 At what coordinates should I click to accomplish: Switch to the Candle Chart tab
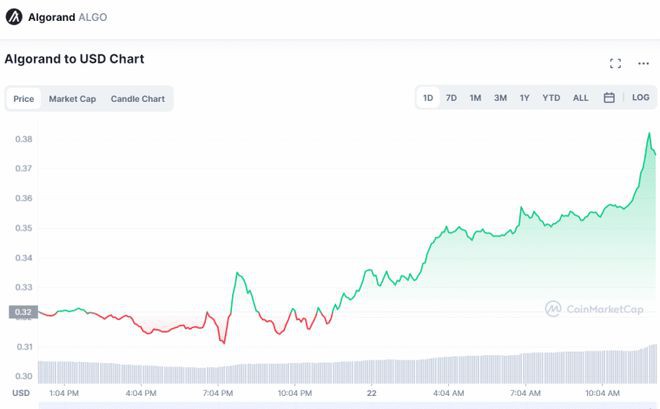[138, 99]
